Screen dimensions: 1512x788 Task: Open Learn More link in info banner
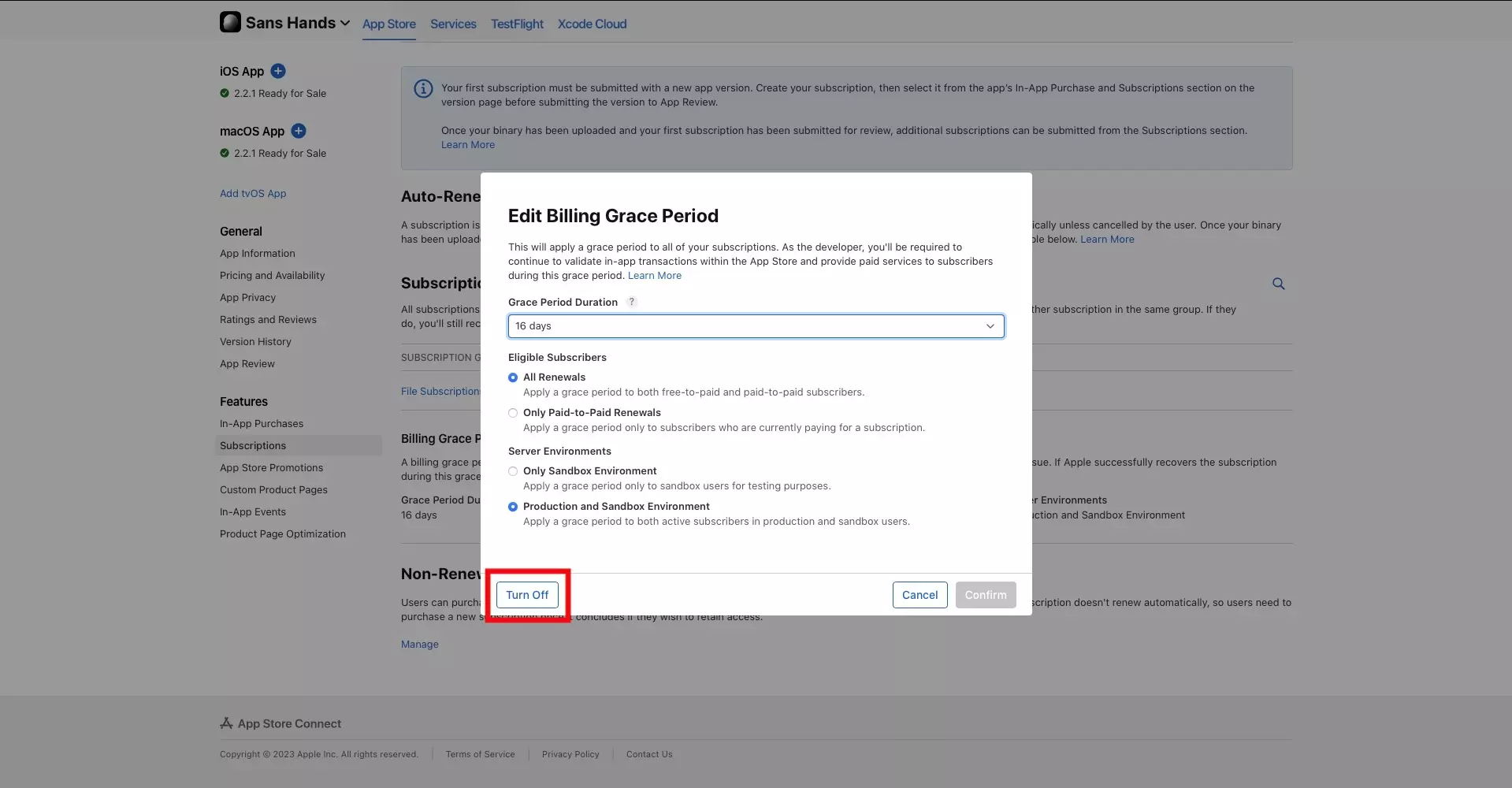[468, 145]
